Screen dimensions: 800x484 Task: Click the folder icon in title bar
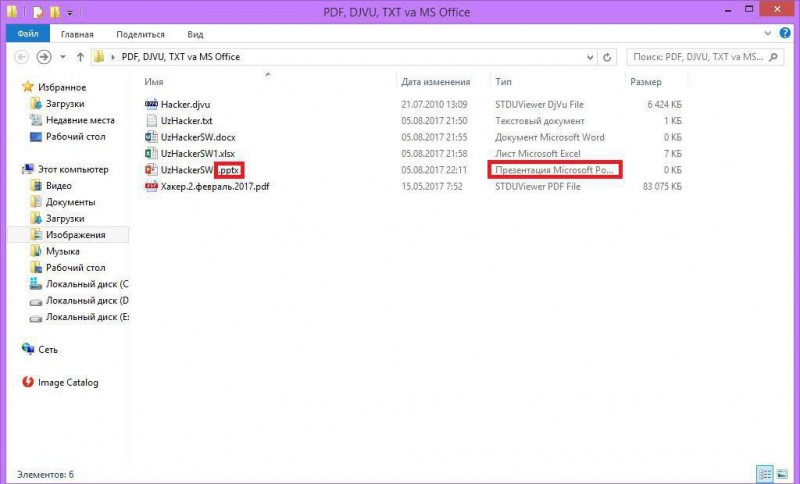pyautogui.click(x=12, y=11)
